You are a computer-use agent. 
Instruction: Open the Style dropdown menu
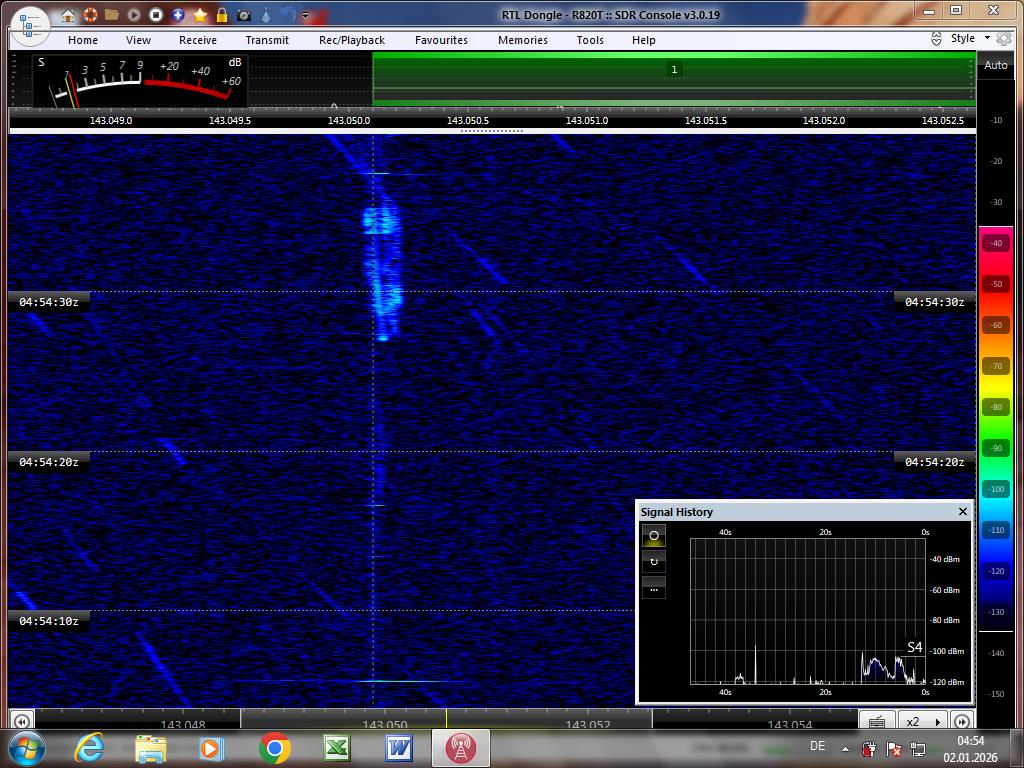coord(970,39)
